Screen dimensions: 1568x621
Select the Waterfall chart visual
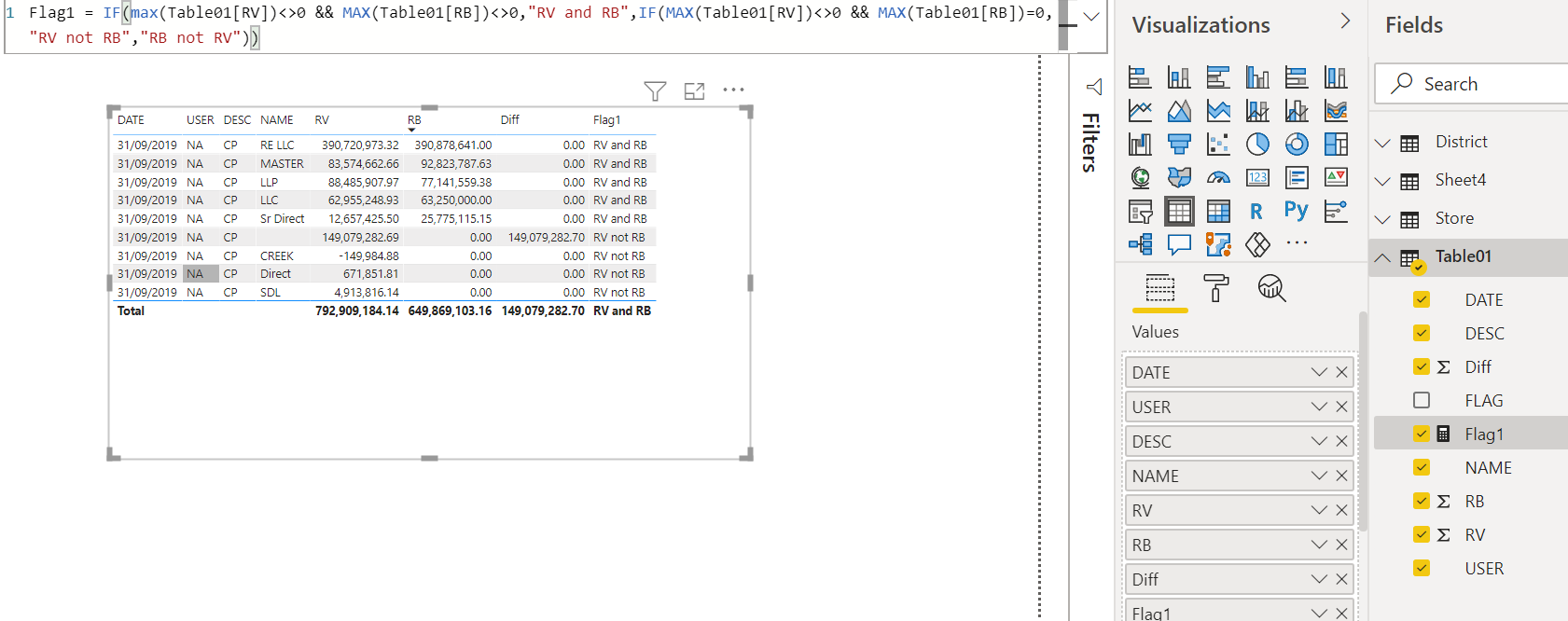1140,145
